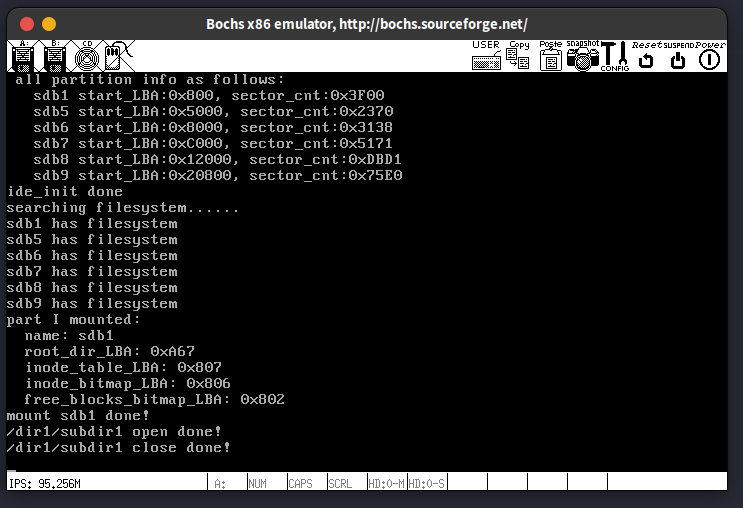This screenshot has width=743, height=508.
Task: Click the 'sdb1 has filesystem' line
Action: click(92, 224)
